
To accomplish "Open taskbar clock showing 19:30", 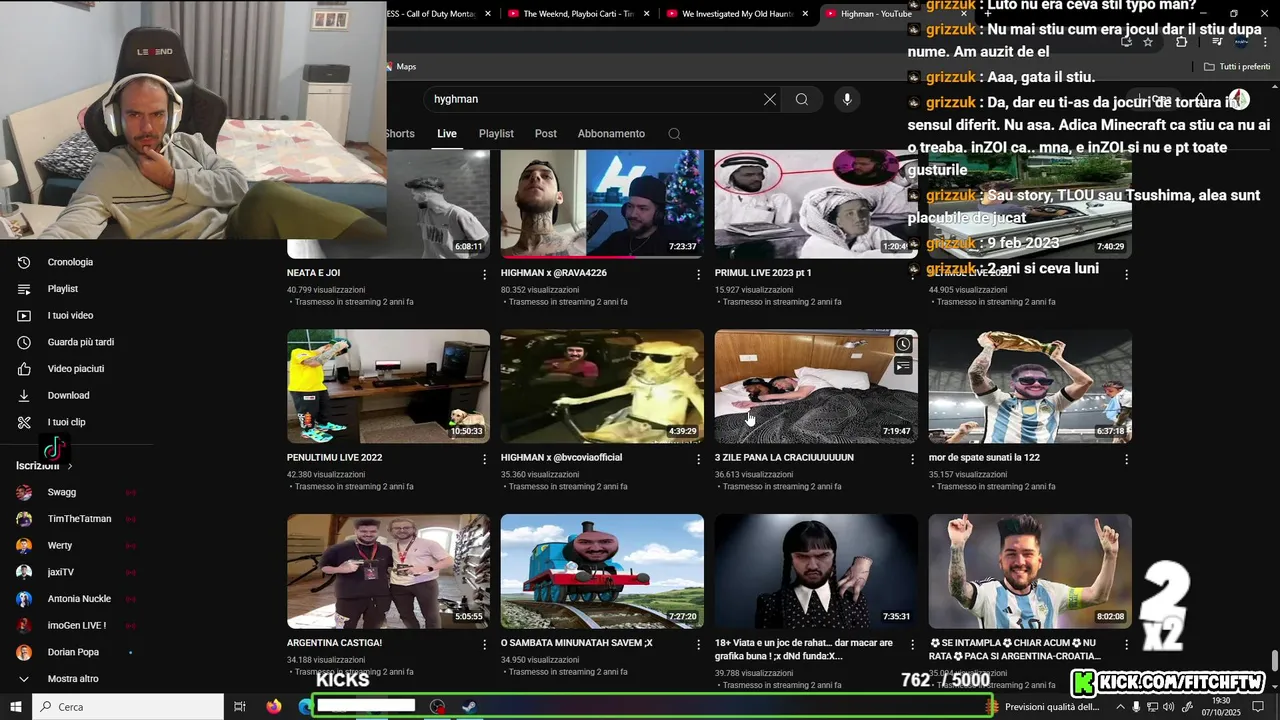I will (x=1223, y=706).
